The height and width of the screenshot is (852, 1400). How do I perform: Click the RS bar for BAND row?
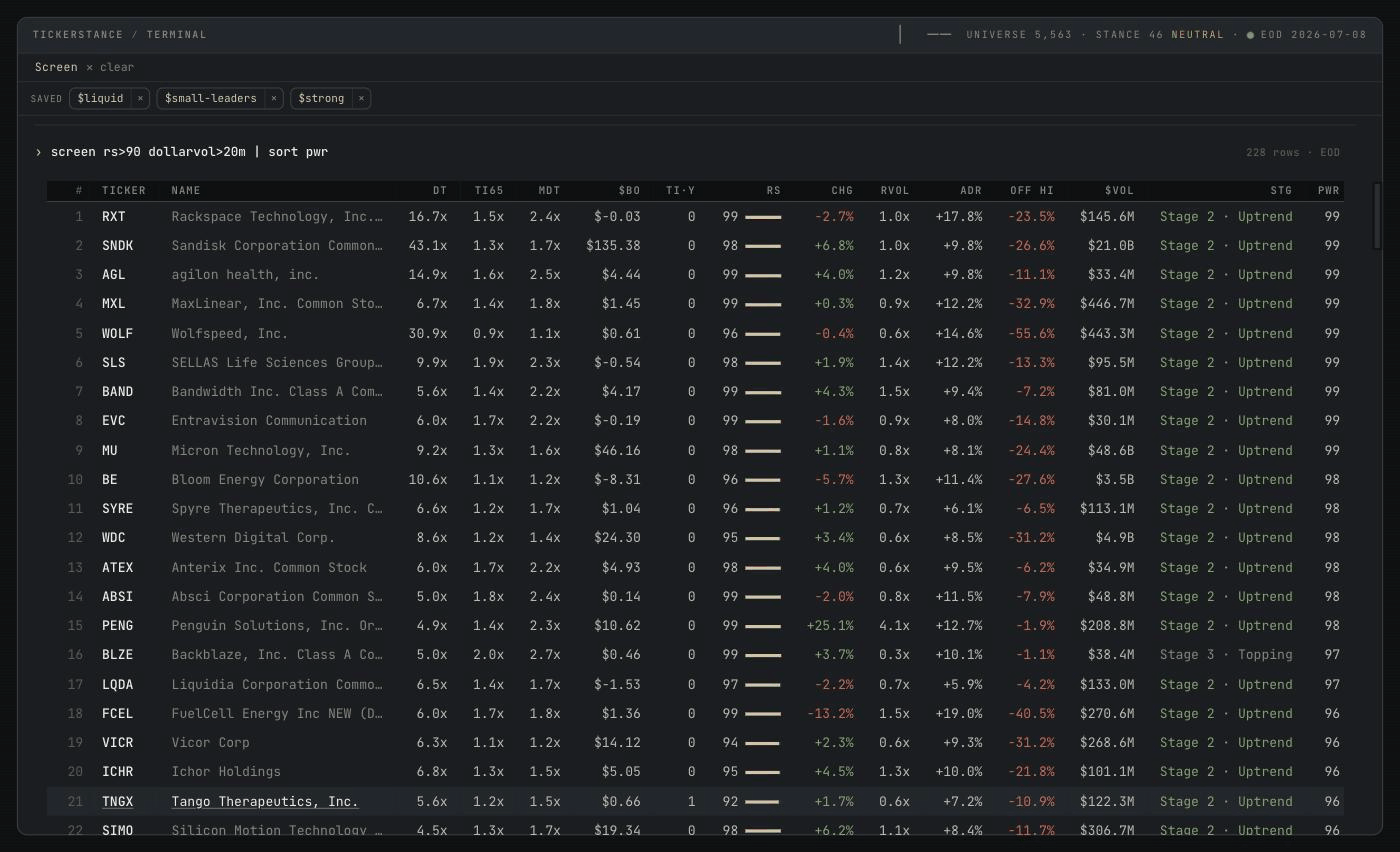(x=763, y=392)
